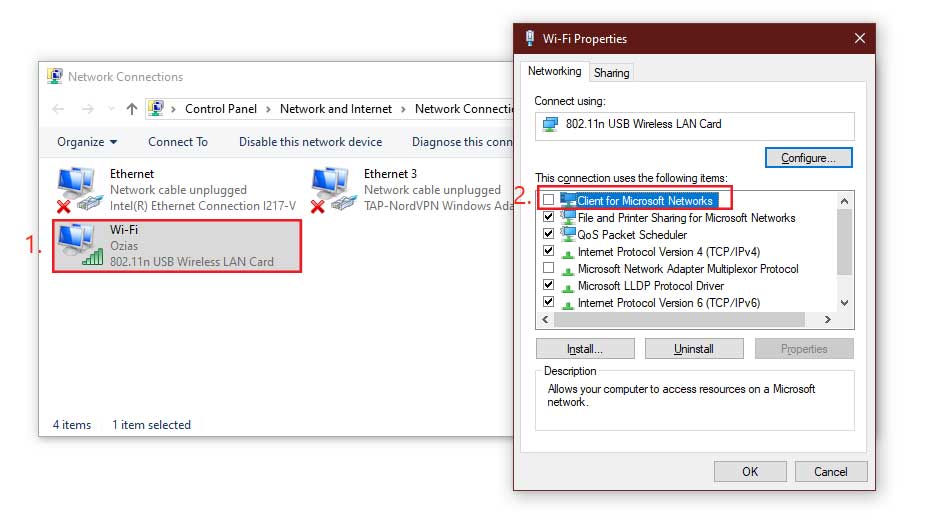Image resolution: width=936 pixels, height=522 pixels.
Task: Select Internet Protocol Version 4 (TCP/IPv4) text
Action: (669, 252)
